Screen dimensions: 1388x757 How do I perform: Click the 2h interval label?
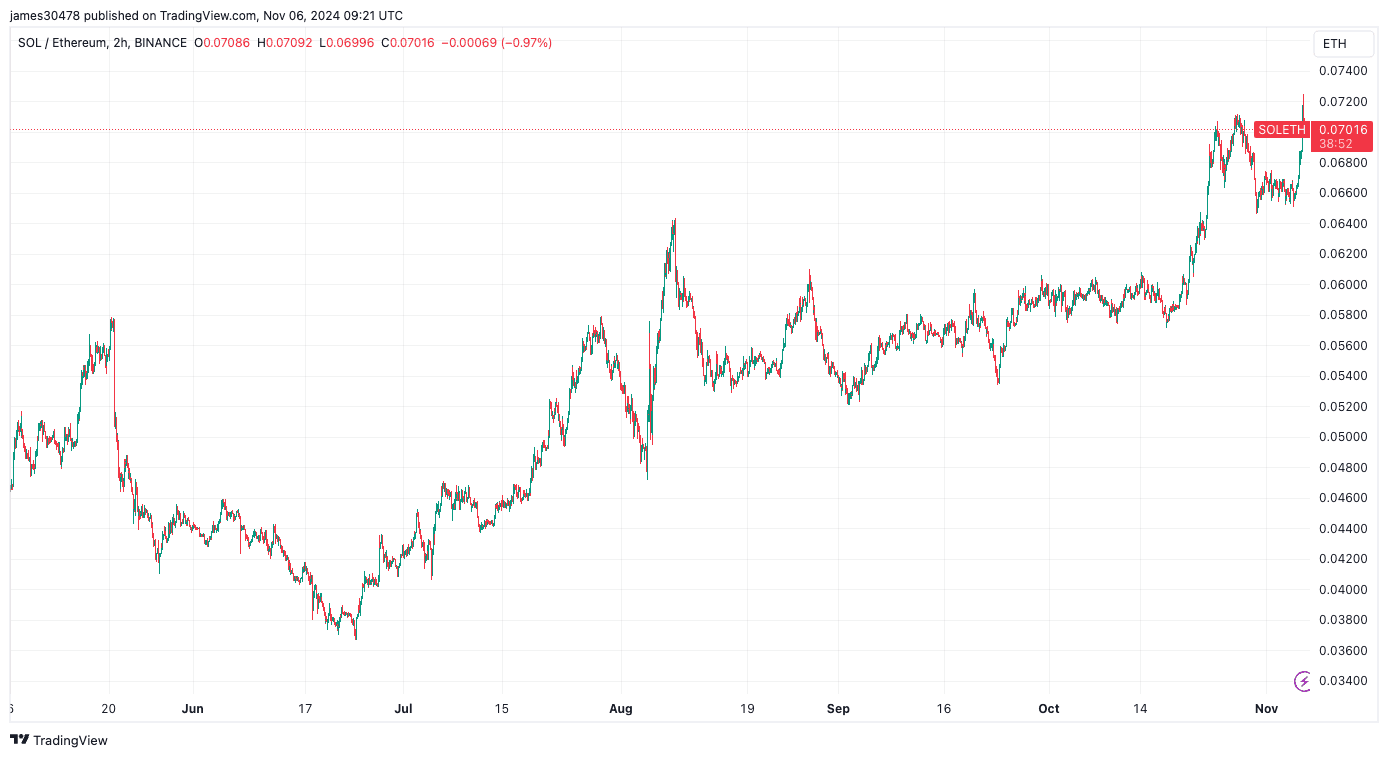point(121,43)
